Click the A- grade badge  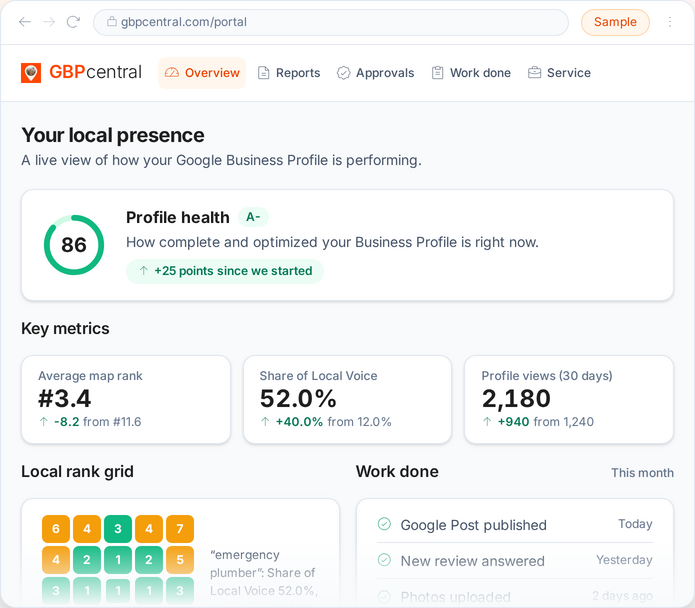[253, 217]
